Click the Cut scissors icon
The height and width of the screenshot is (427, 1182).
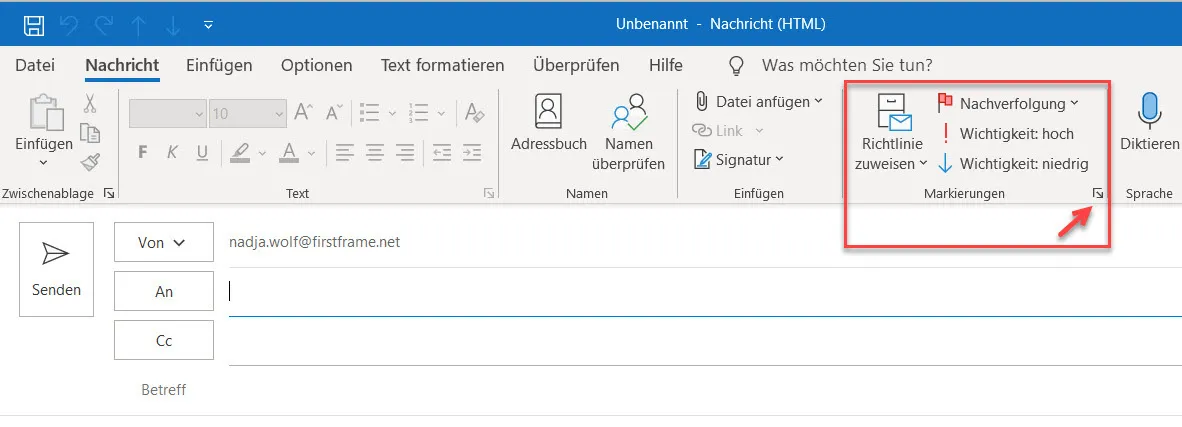point(90,103)
